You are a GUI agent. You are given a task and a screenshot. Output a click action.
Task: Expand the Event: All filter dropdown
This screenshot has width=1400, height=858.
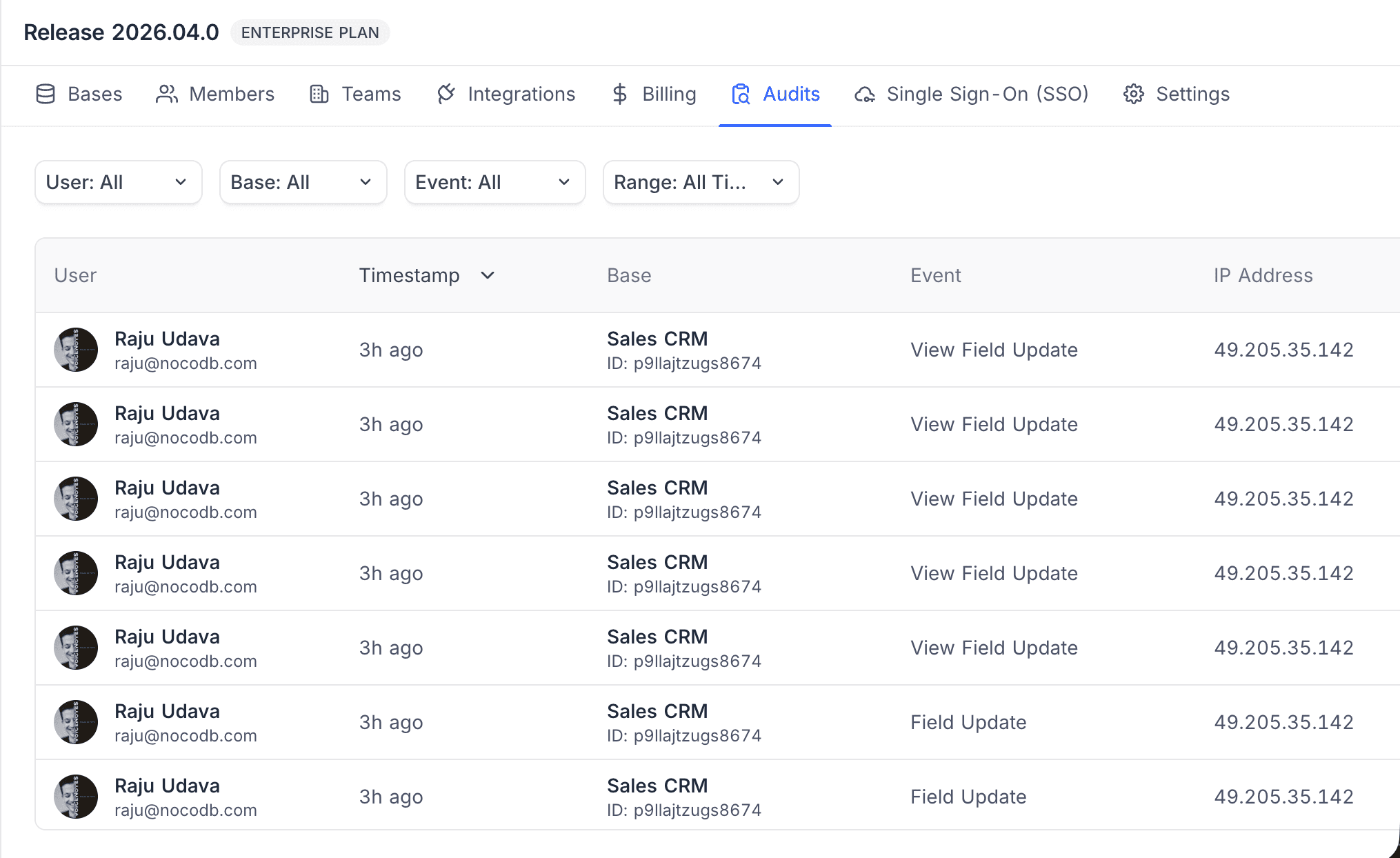(x=494, y=182)
